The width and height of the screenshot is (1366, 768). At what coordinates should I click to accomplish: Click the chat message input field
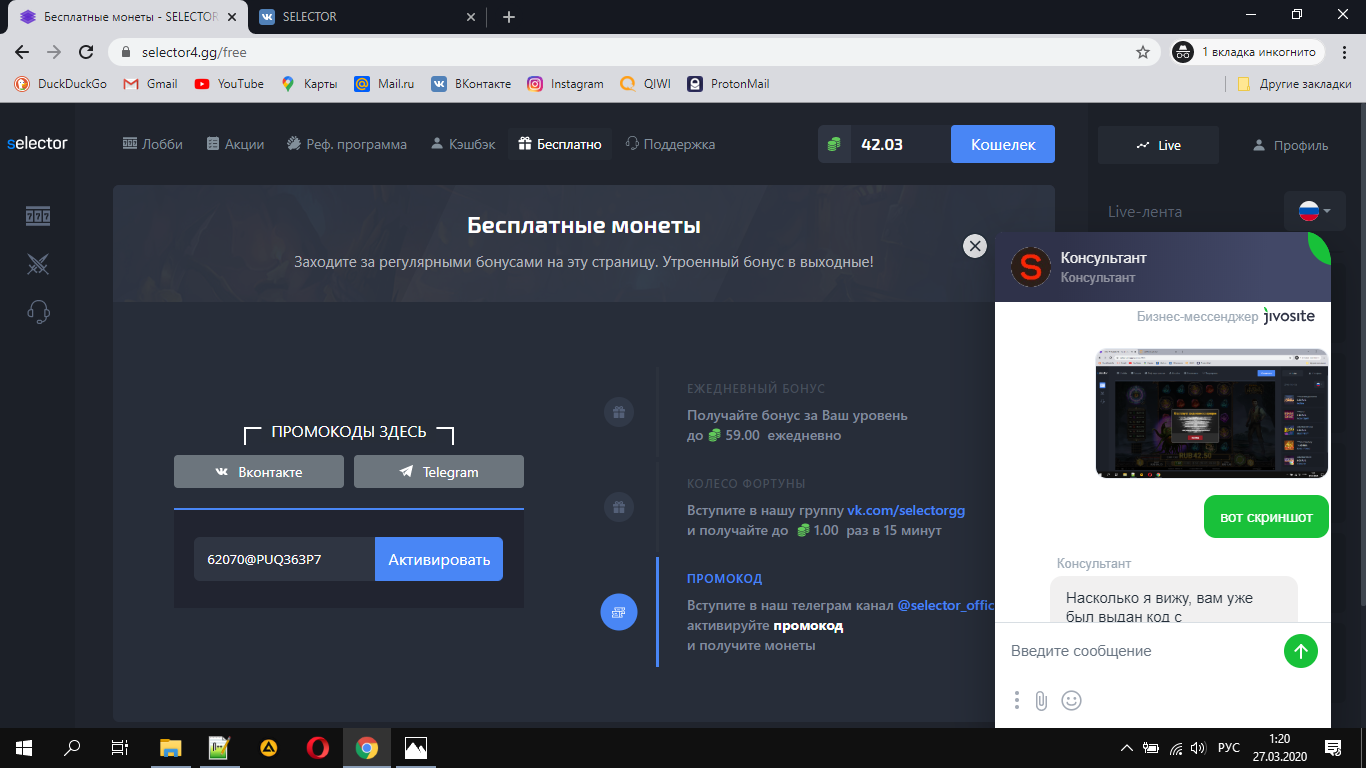1142,651
